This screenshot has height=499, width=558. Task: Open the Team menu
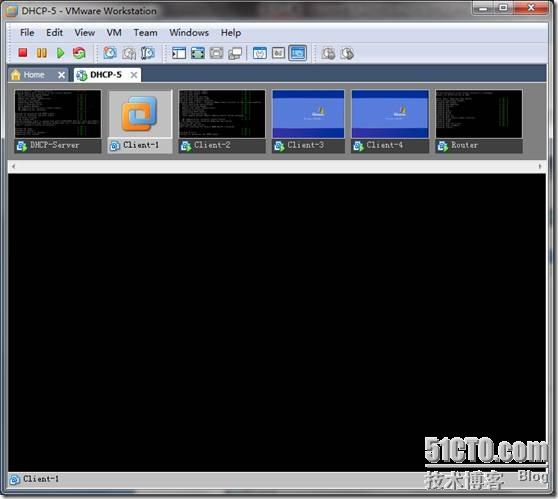pos(146,33)
